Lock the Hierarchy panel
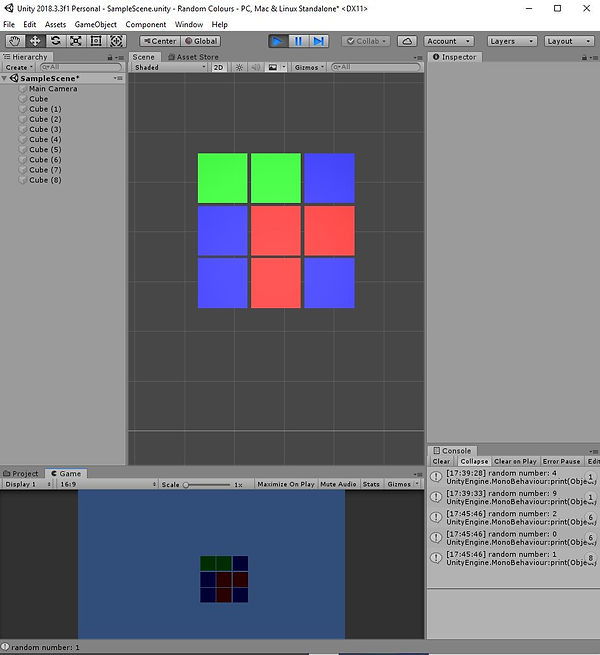This screenshot has width=600, height=655. 110,57
